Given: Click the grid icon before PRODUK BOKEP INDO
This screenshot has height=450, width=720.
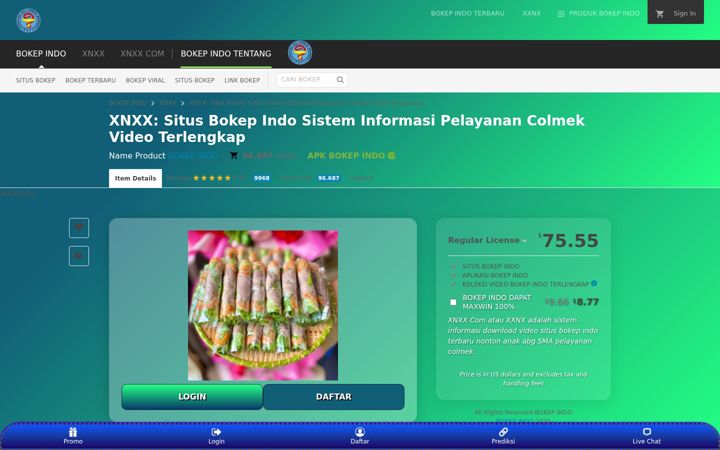Looking at the screenshot, I should [561, 14].
